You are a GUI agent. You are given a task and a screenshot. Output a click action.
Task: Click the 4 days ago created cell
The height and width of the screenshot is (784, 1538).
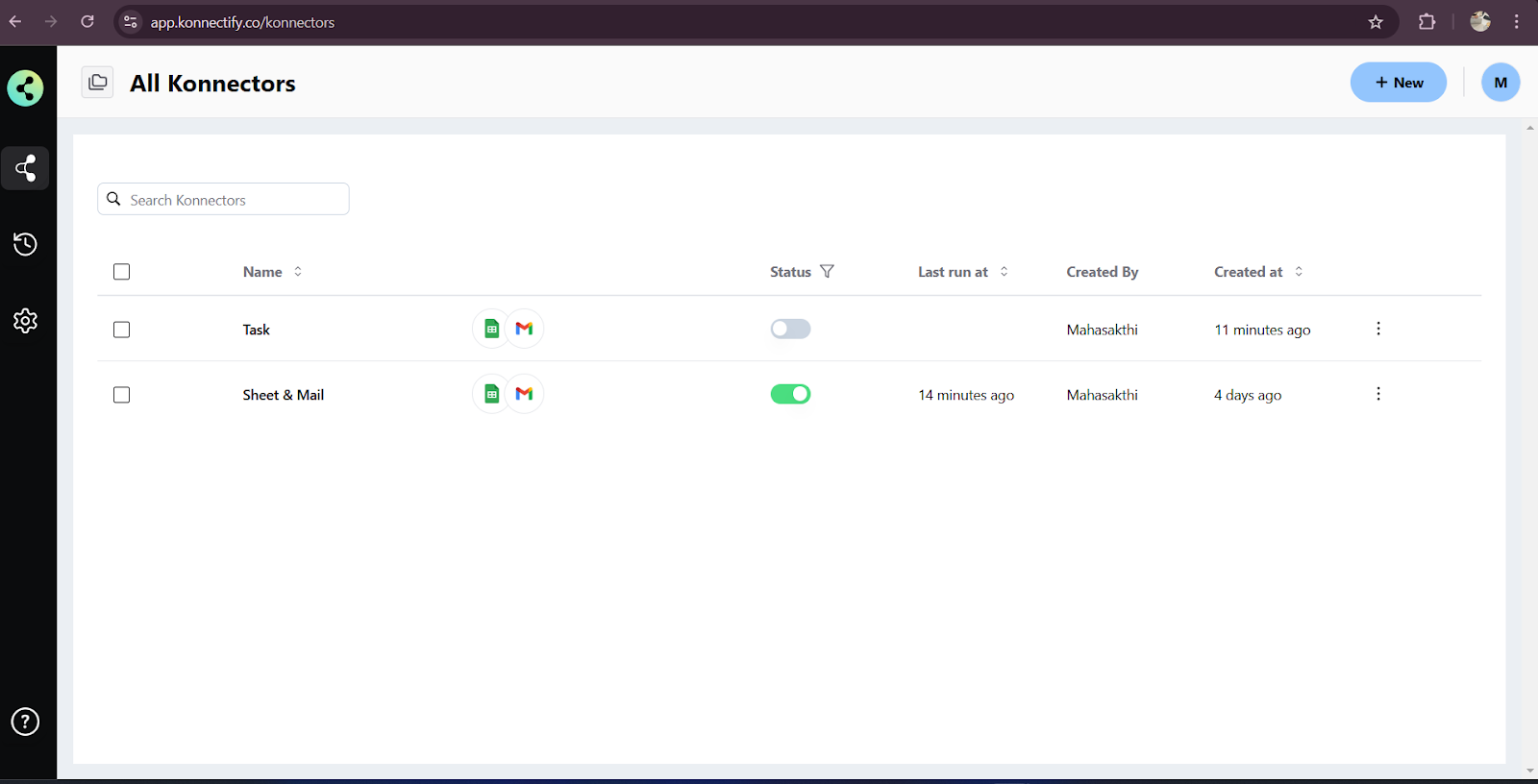click(x=1248, y=395)
